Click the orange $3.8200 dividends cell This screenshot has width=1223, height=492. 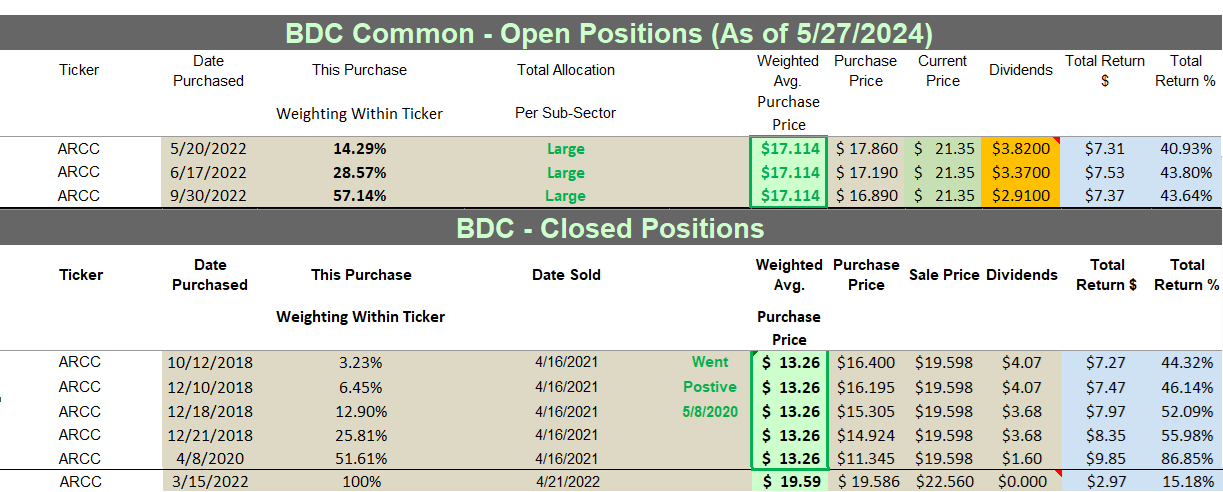(1019, 149)
